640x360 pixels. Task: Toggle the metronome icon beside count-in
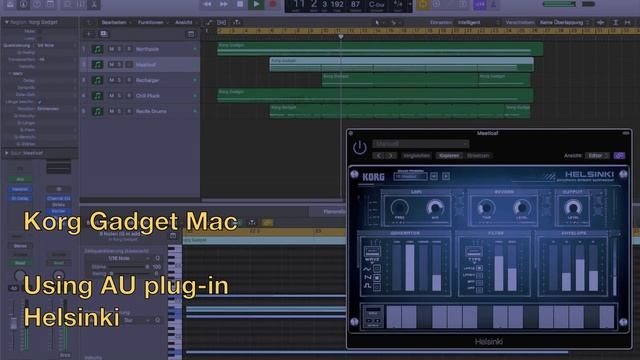click(x=493, y=4)
